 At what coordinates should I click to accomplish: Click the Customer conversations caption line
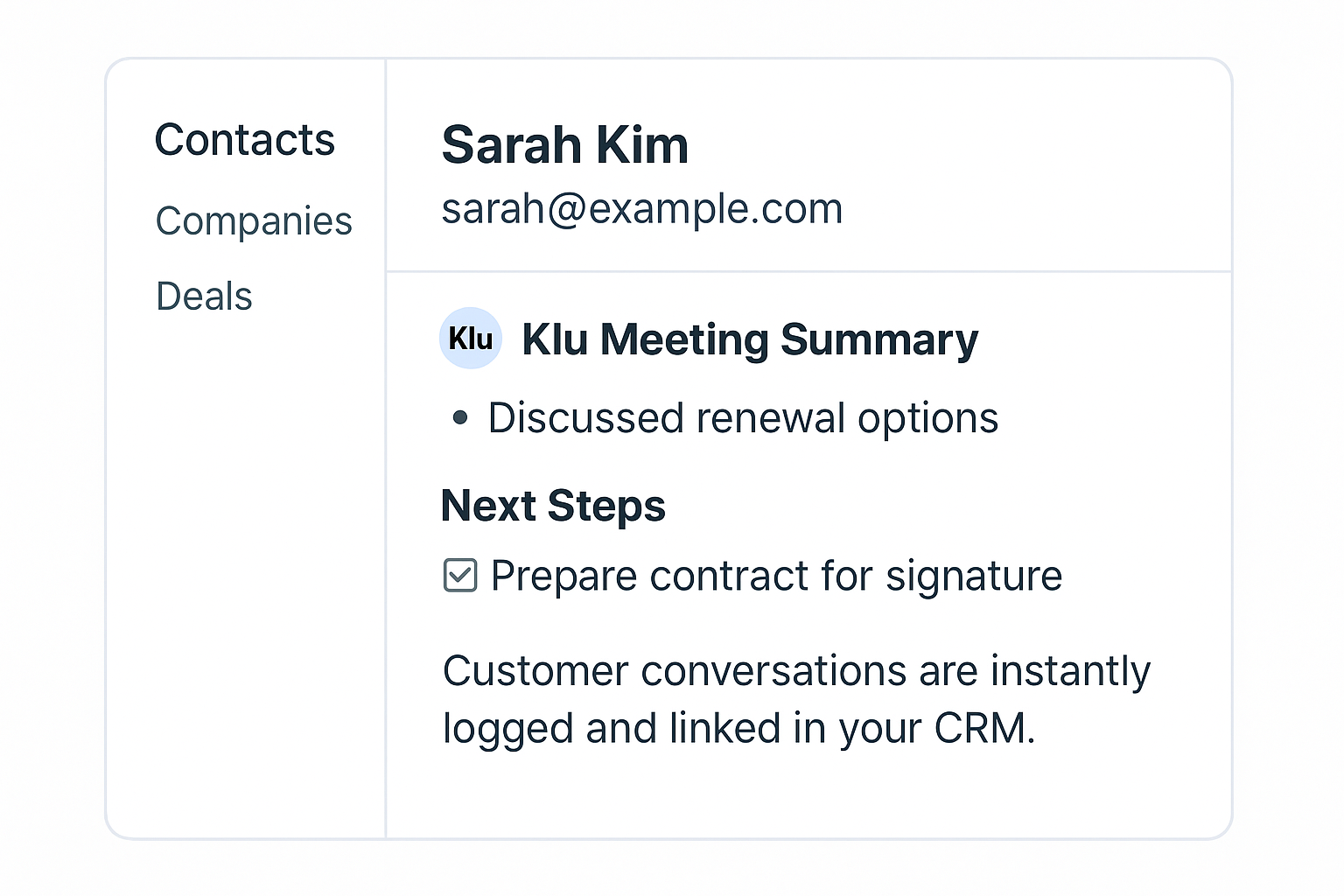click(x=796, y=672)
